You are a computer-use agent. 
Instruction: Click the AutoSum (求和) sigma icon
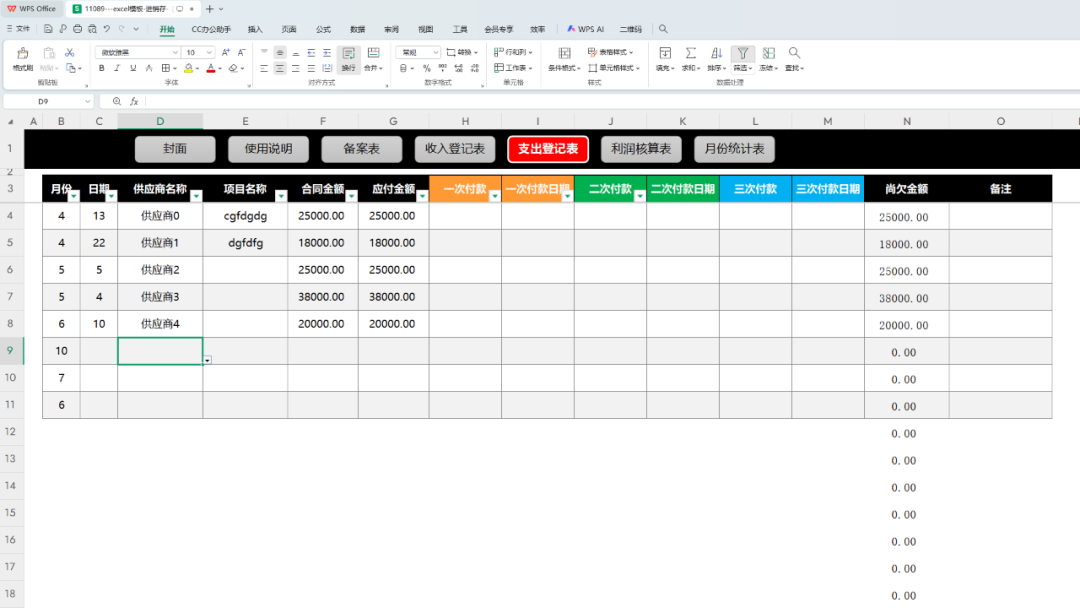point(690,53)
